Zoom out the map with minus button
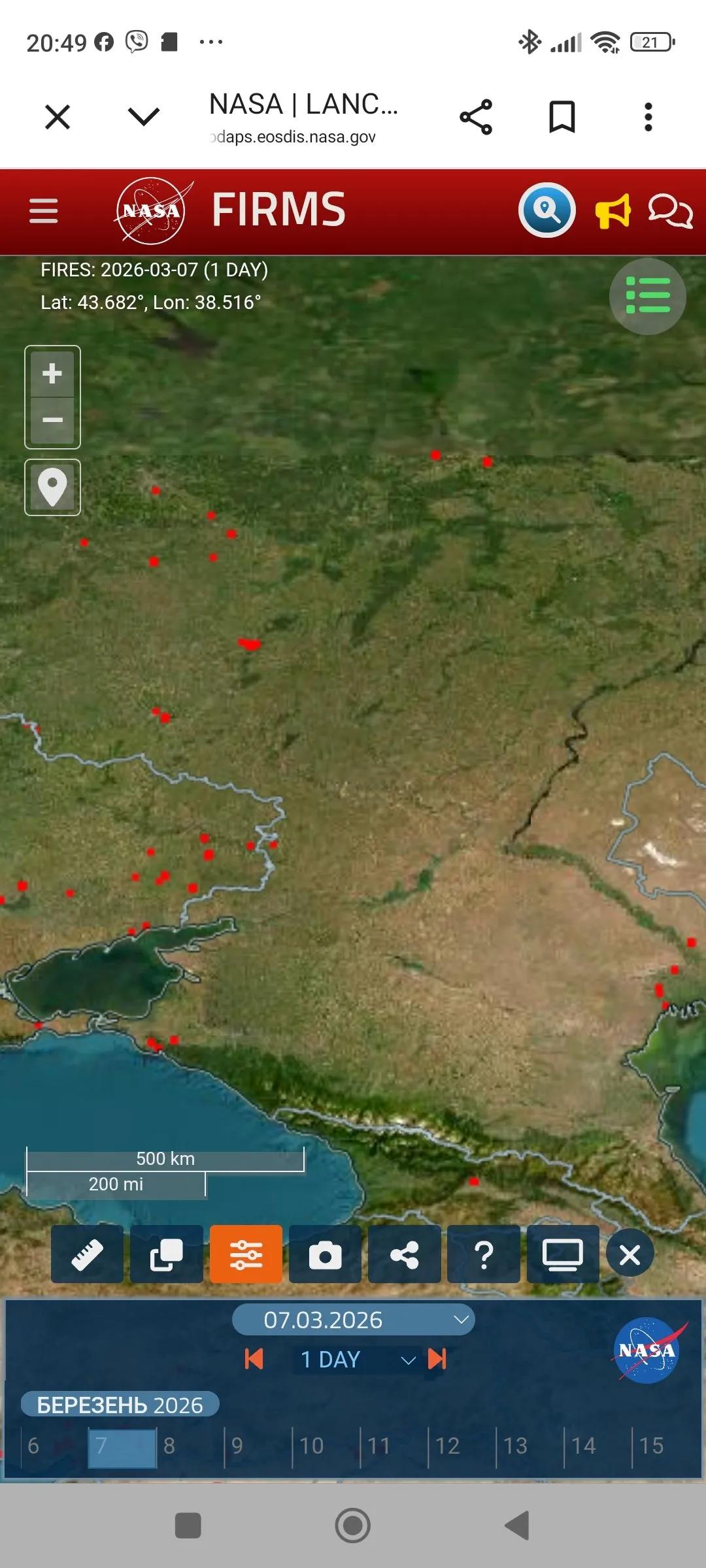 [52, 420]
